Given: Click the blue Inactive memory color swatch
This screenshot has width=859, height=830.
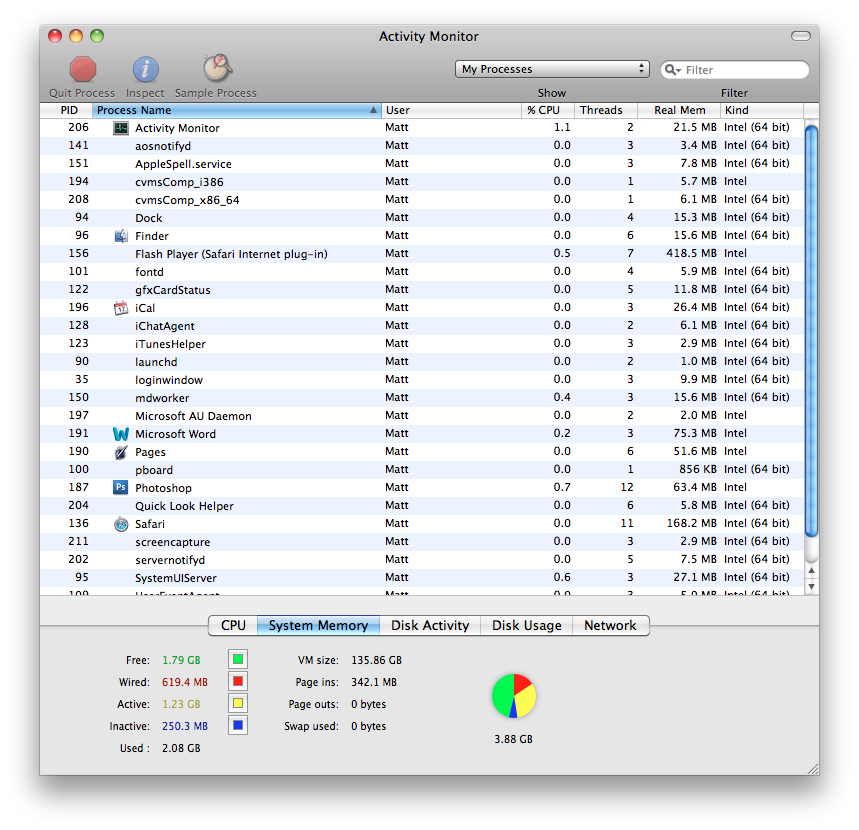Looking at the screenshot, I should (238, 725).
